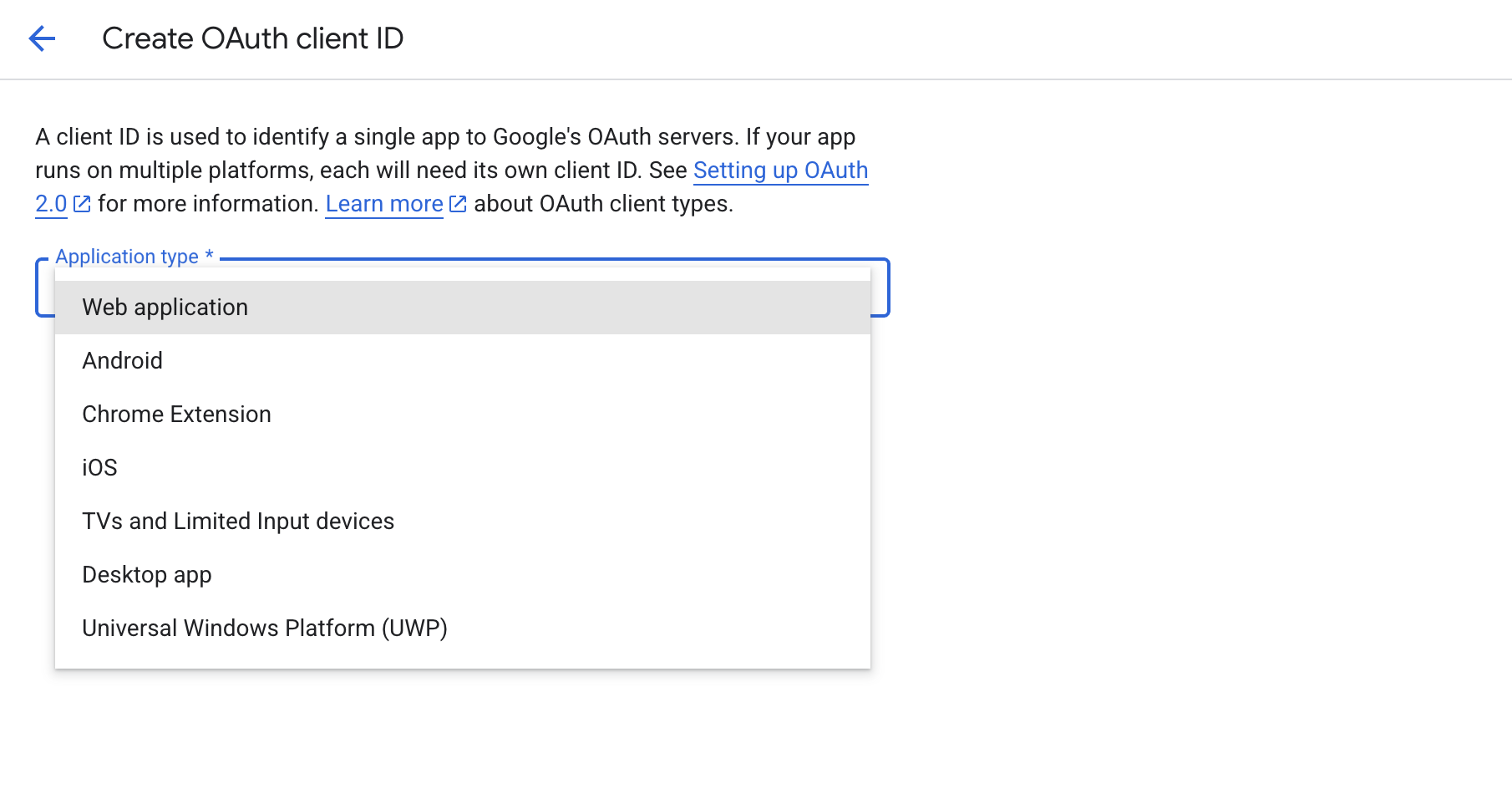Select Web application from the list
Screen dimensions: 1512x804
click(x=463, y=308)
